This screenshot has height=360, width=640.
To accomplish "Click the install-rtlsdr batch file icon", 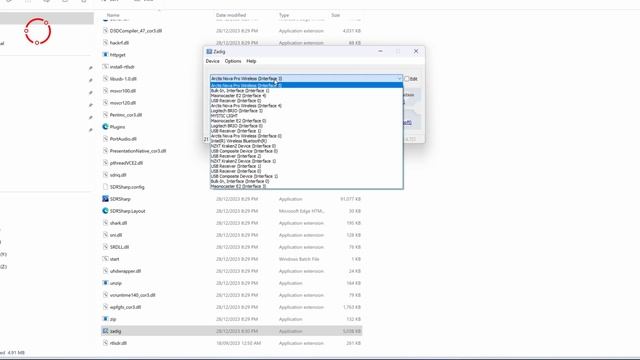I will coord(105,67).
